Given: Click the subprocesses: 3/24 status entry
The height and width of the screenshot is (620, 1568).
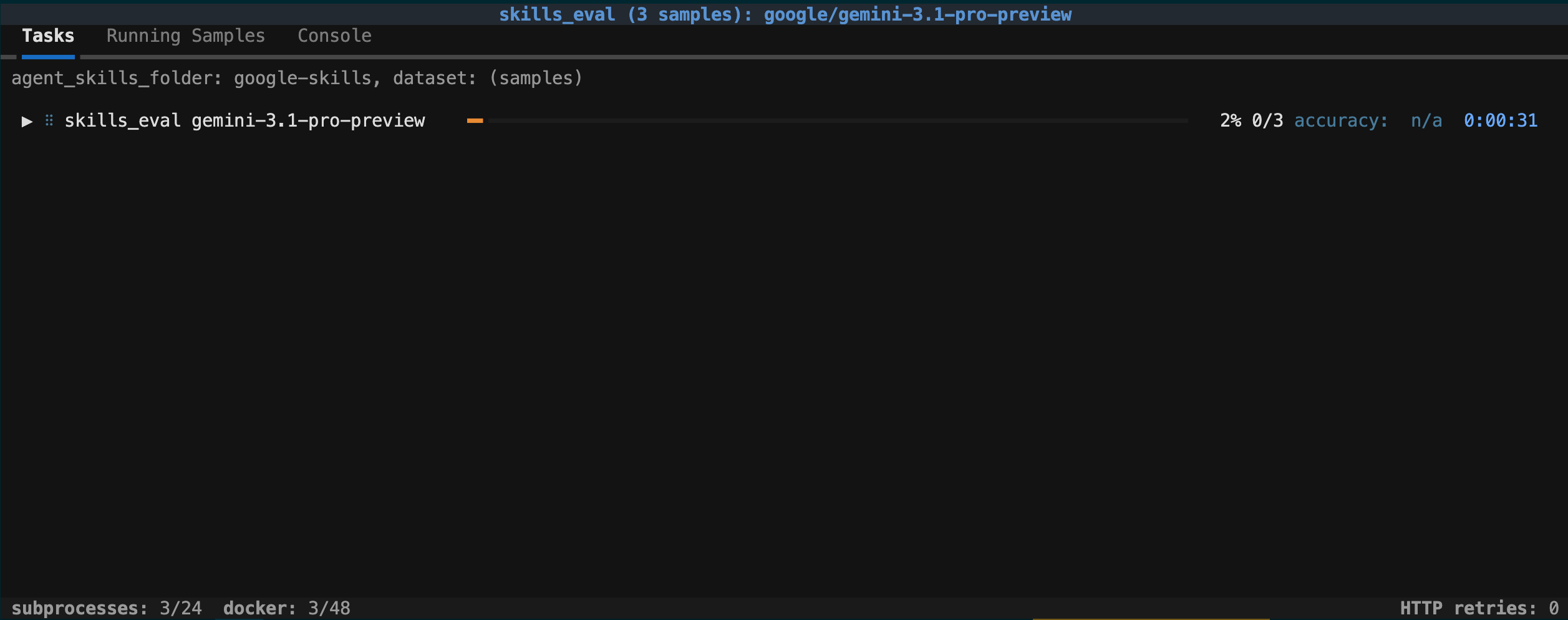Looking at the screenshot, I should [107, 608].
